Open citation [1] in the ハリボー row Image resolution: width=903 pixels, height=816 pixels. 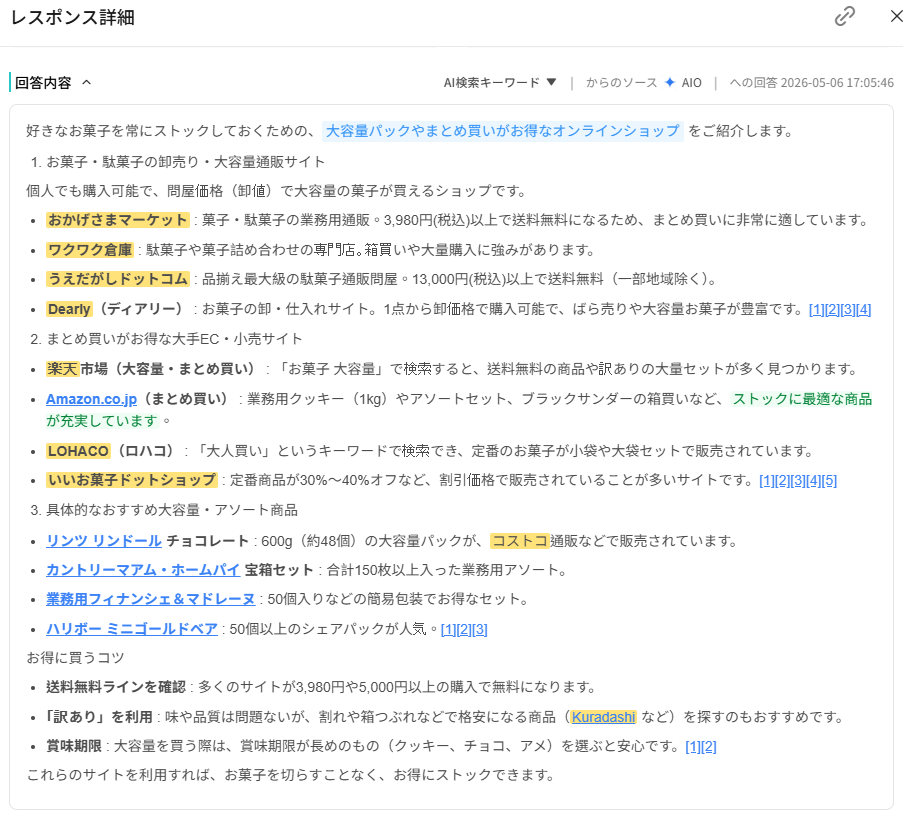coord(448,630)
